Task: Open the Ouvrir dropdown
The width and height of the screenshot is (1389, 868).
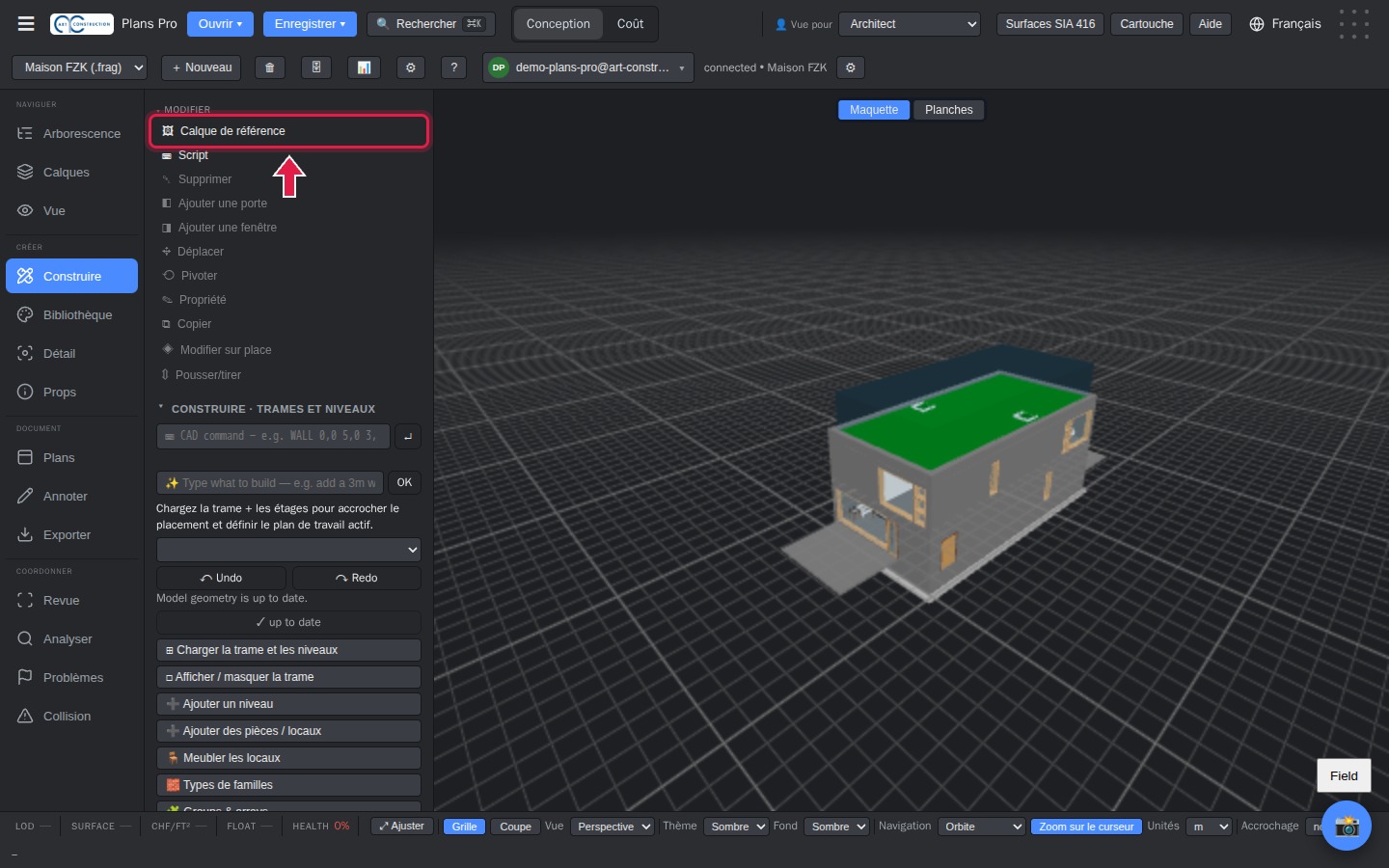Action: click(220, 24)
